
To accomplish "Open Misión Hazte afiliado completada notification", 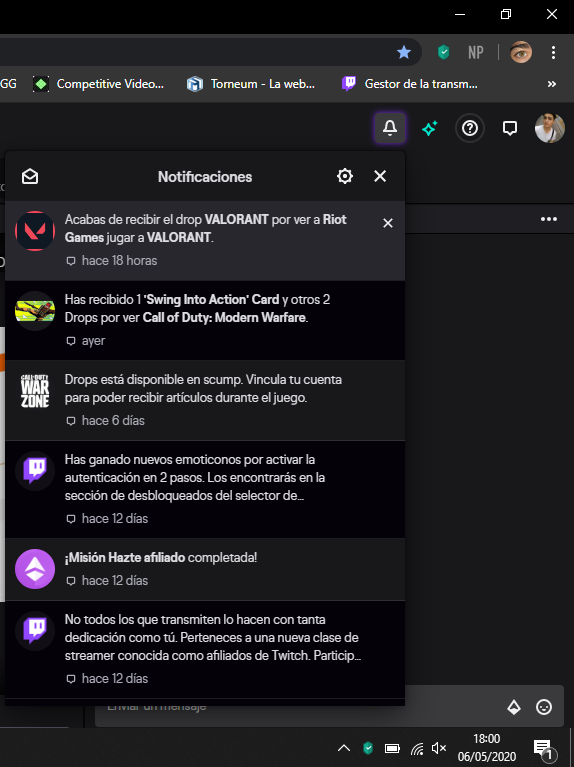I will click(x=205, y=569).
